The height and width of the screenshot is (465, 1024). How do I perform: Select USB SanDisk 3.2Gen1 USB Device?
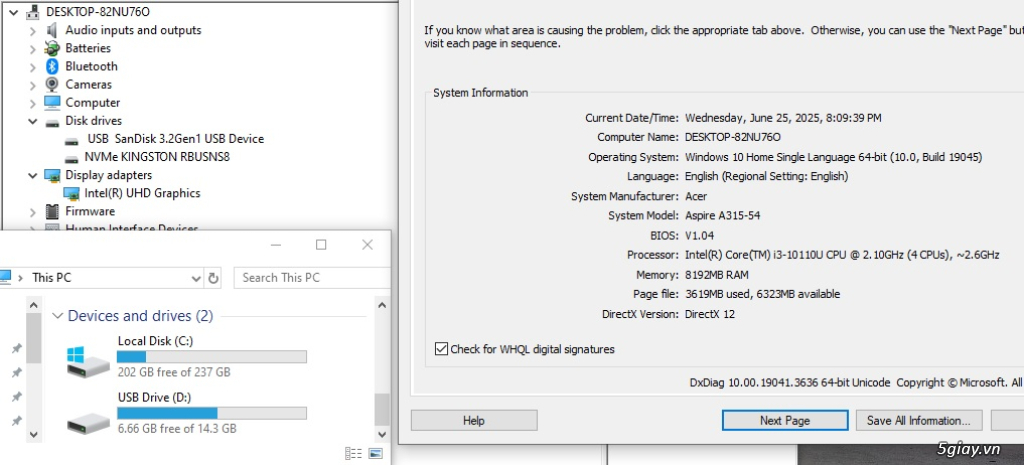click(x=175, y=139)
